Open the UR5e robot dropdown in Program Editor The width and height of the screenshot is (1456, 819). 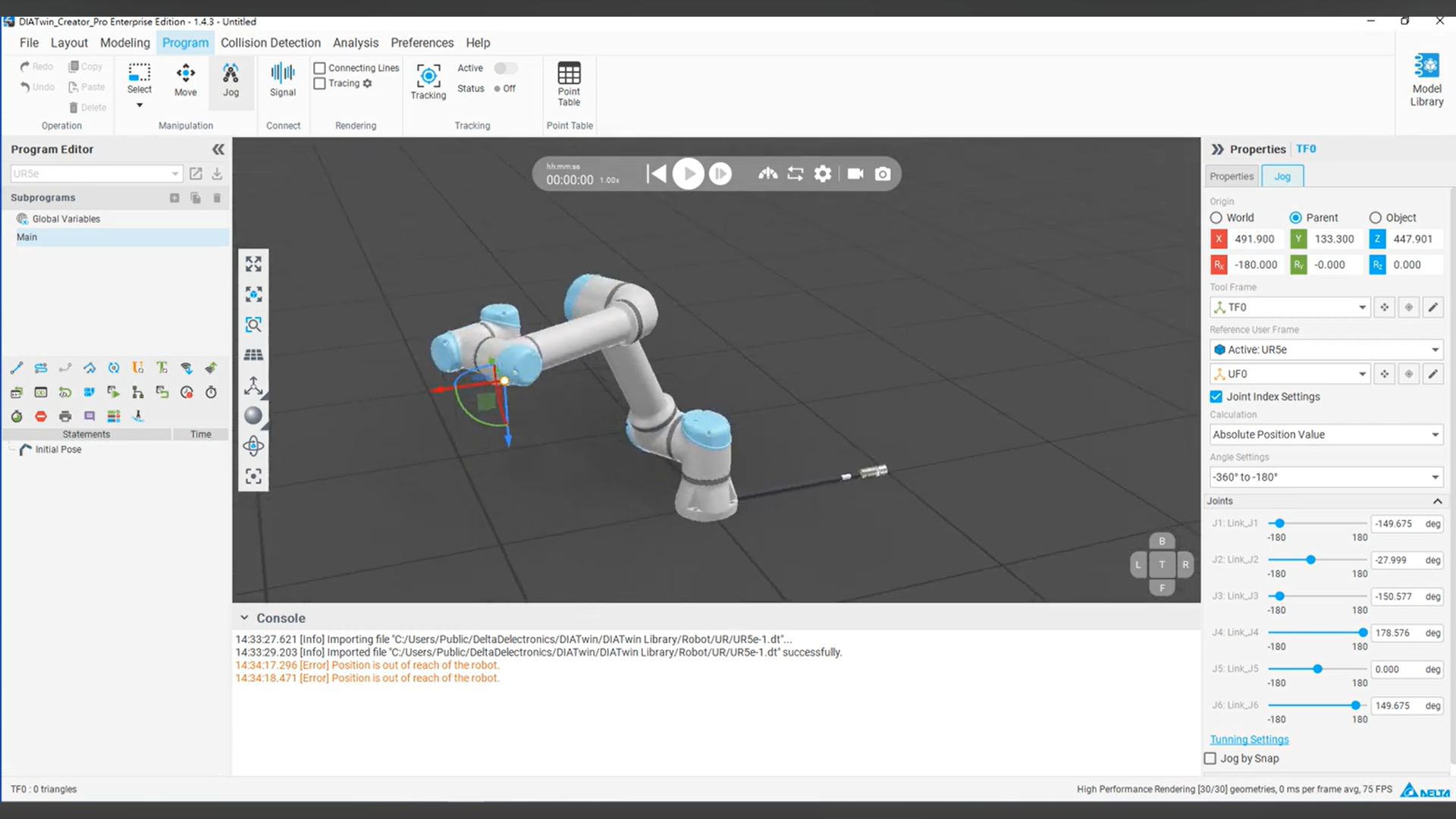[96, 174]
